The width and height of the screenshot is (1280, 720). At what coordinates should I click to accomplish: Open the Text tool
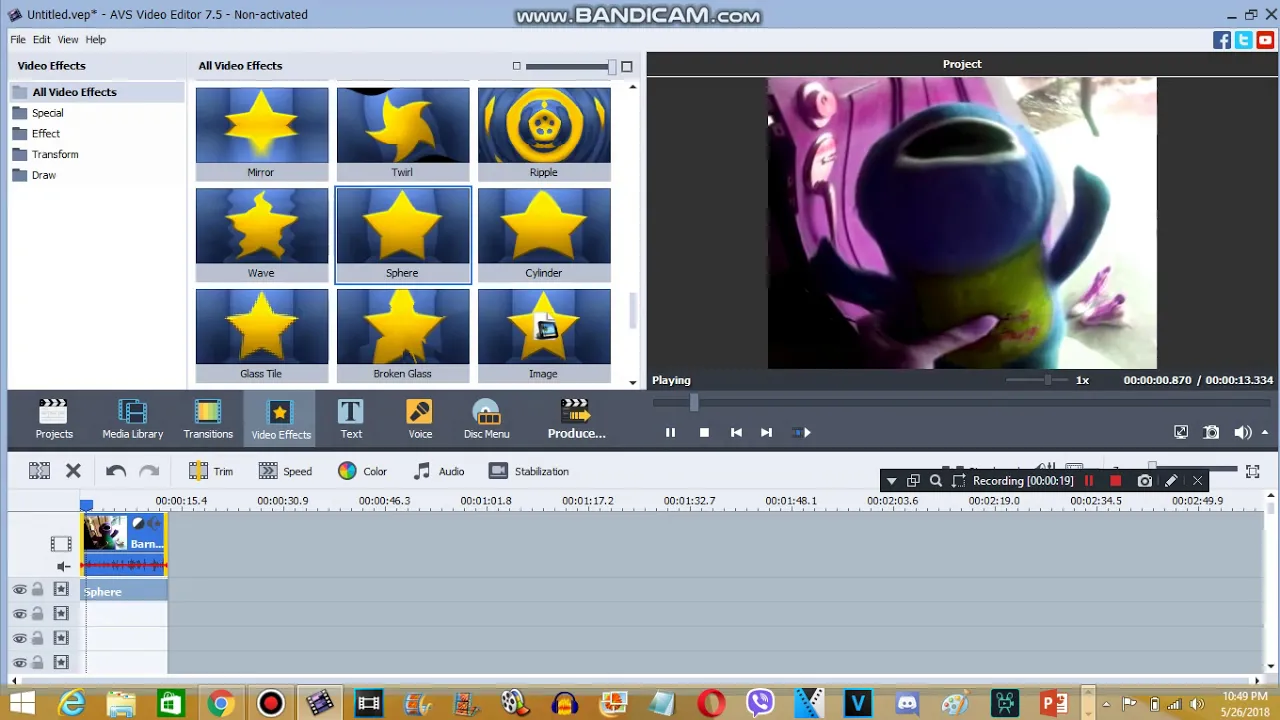click(351, 419)
